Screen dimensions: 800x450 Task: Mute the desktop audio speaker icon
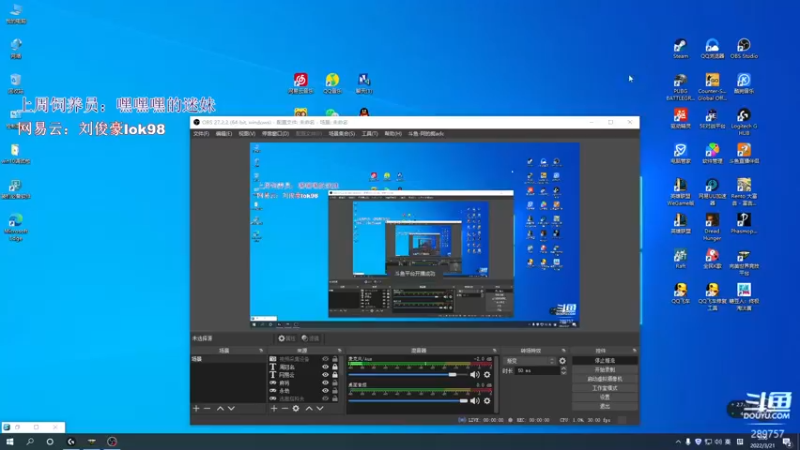474,401
